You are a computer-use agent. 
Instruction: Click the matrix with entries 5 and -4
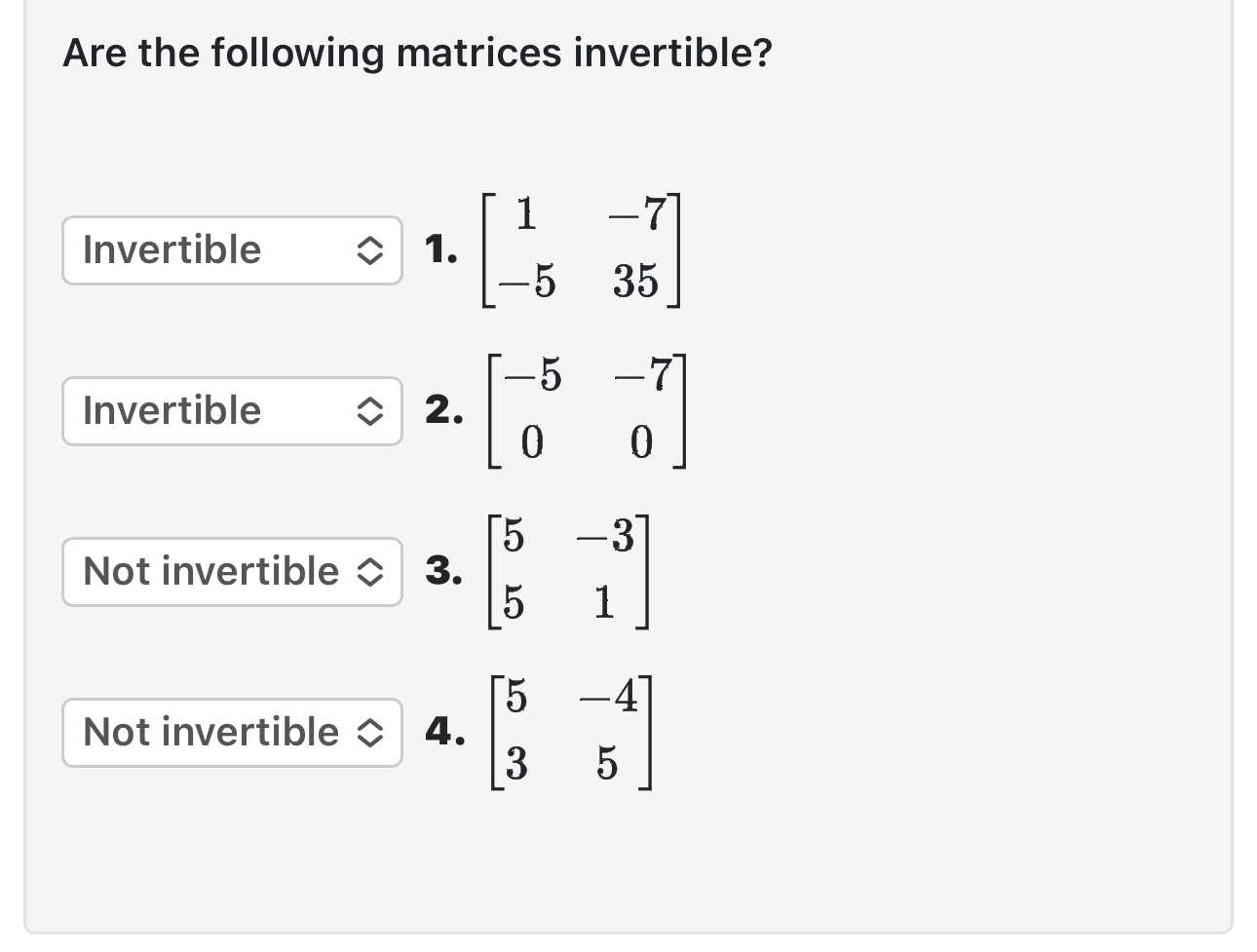point(571,733)
